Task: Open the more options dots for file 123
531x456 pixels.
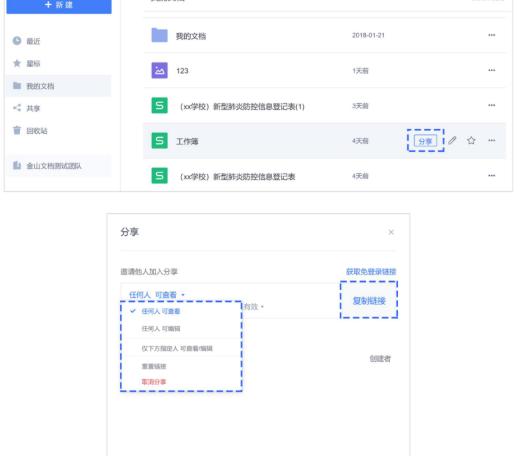Action: (492, 70)
